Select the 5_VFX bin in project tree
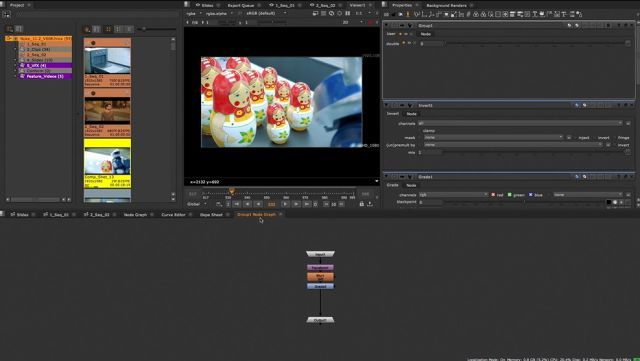 point(45,65)
